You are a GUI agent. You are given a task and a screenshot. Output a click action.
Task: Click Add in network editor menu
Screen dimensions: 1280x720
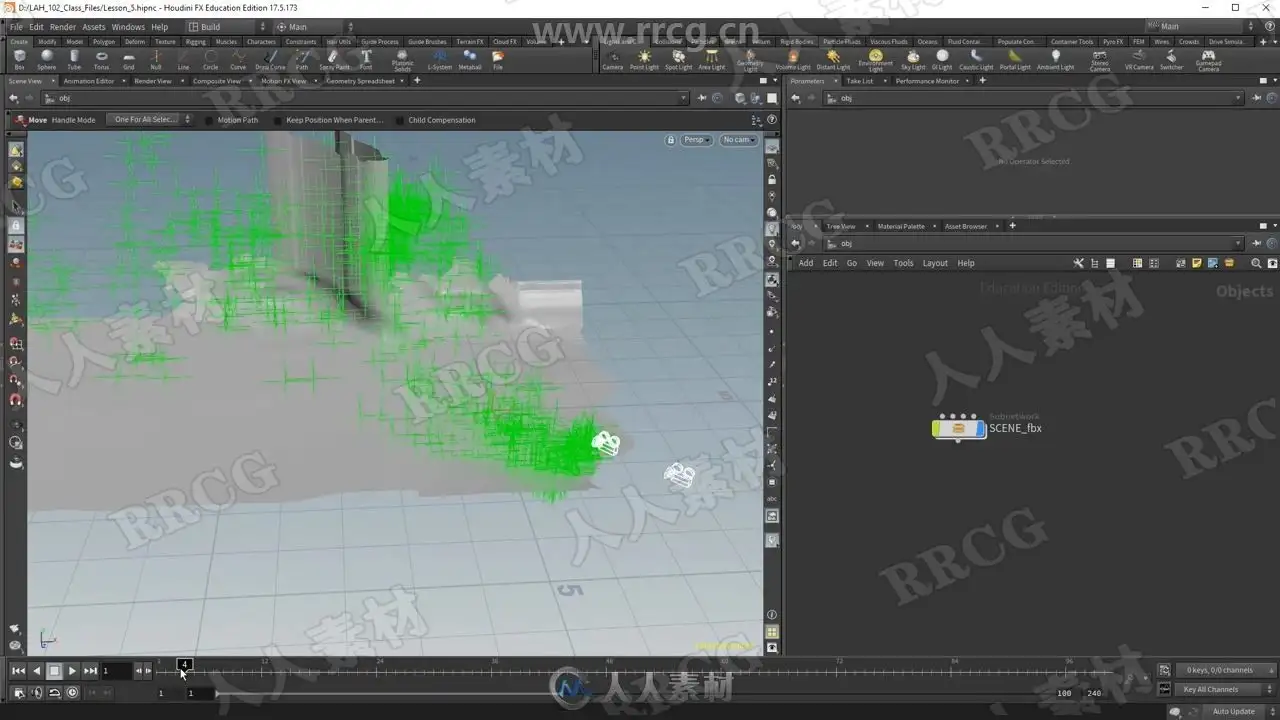pyautogui.click(x=806, y=263)
